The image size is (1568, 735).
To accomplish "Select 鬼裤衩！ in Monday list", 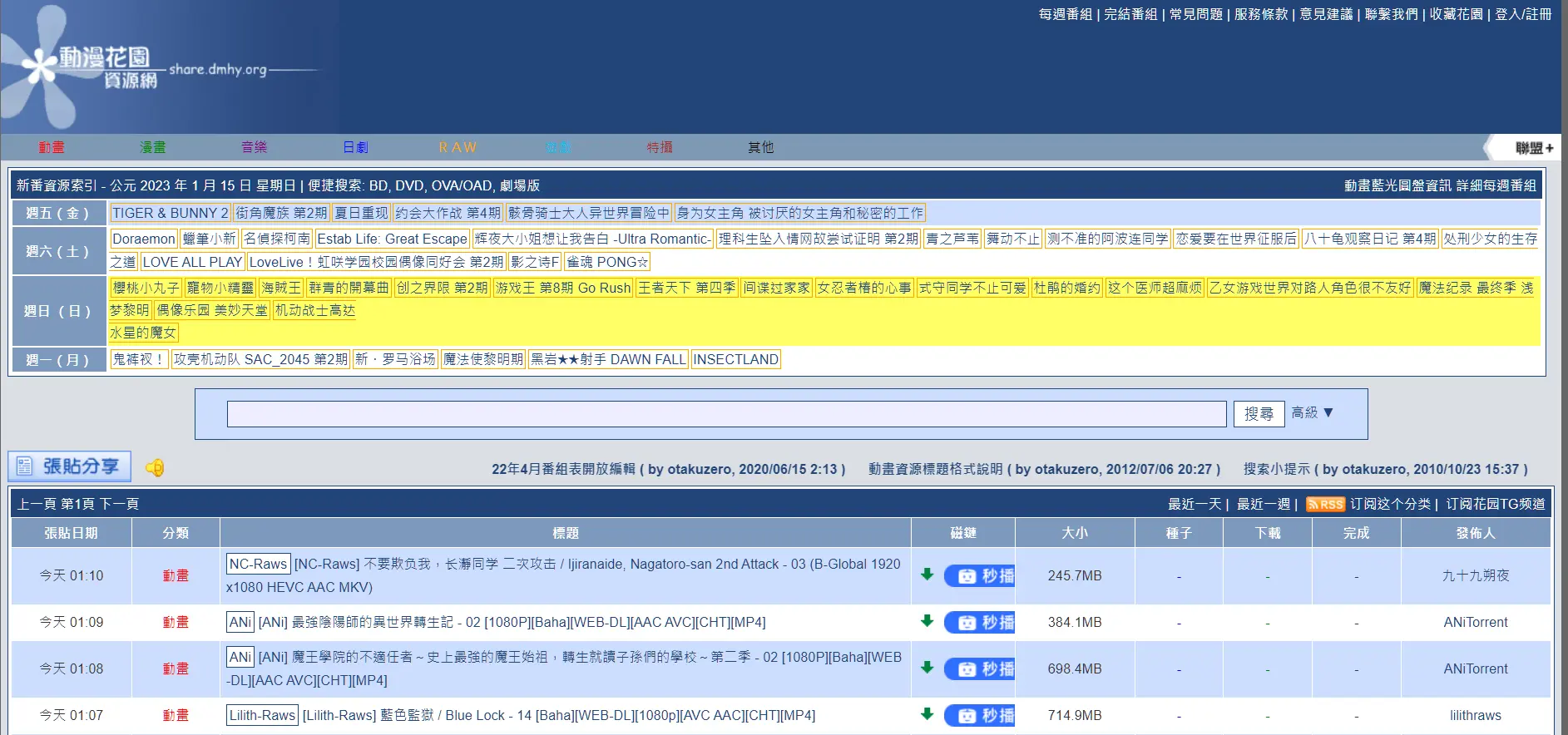I will [x=138, y=359].
